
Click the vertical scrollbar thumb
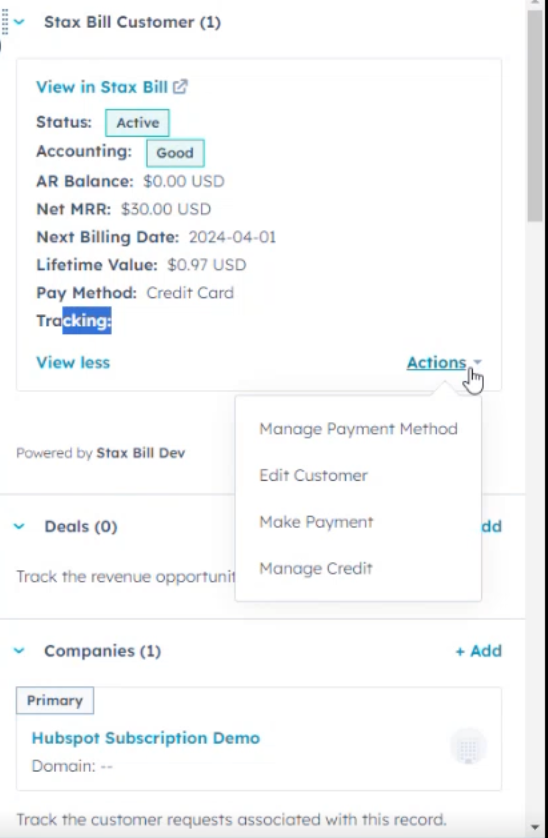(x=536, y=115)
